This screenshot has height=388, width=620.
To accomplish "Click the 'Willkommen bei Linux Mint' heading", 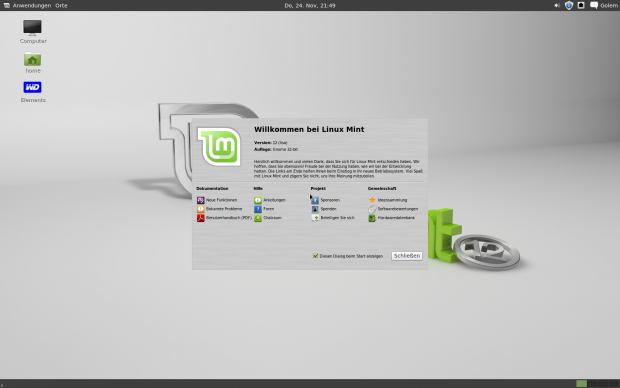I will 309,129.
